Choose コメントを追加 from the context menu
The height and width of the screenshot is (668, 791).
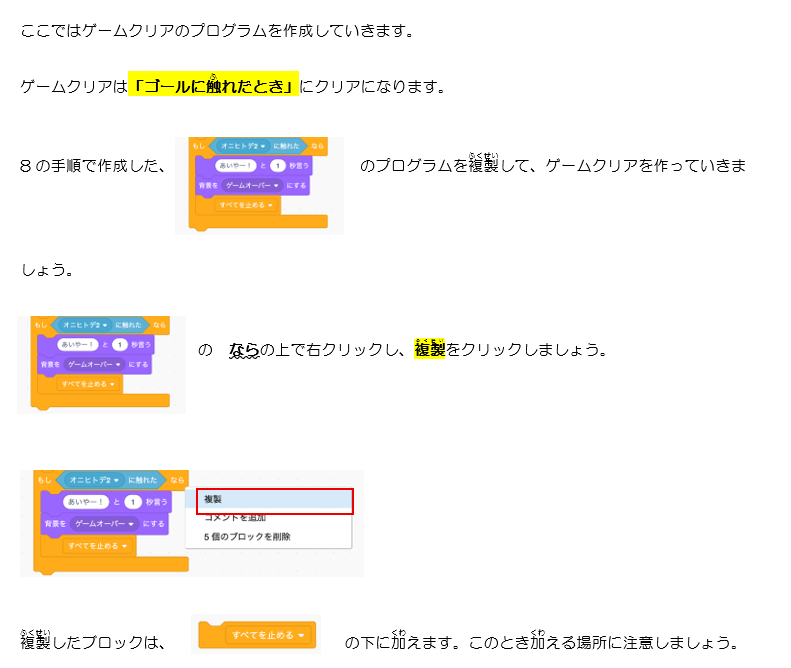tap(248, 517)
